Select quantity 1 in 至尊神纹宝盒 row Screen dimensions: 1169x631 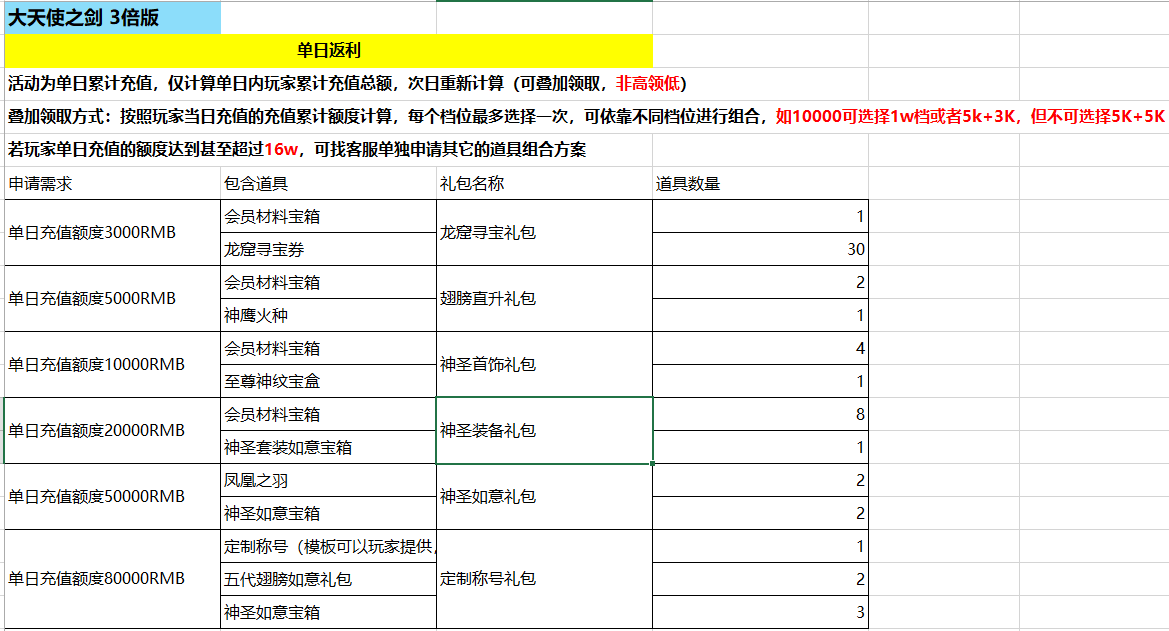760,381
